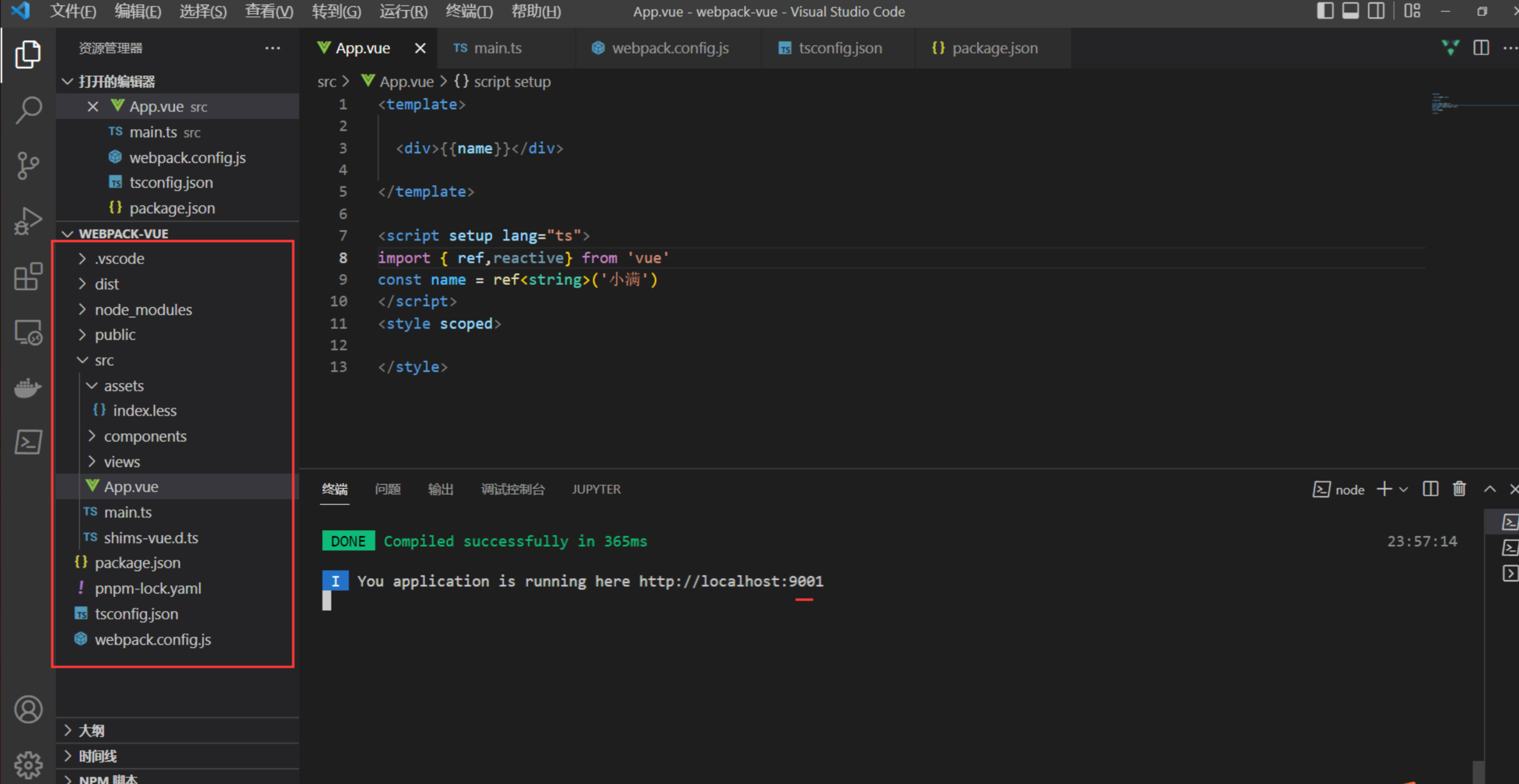Switch to 调试控制台 panel tab
This screenshot has width=1519, height=784.
[512, 489]
